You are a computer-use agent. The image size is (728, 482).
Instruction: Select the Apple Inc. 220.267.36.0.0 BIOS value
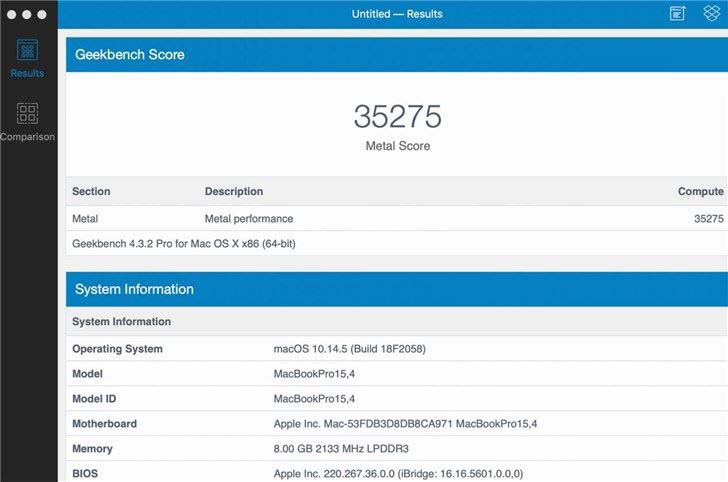tap(398, 474)
